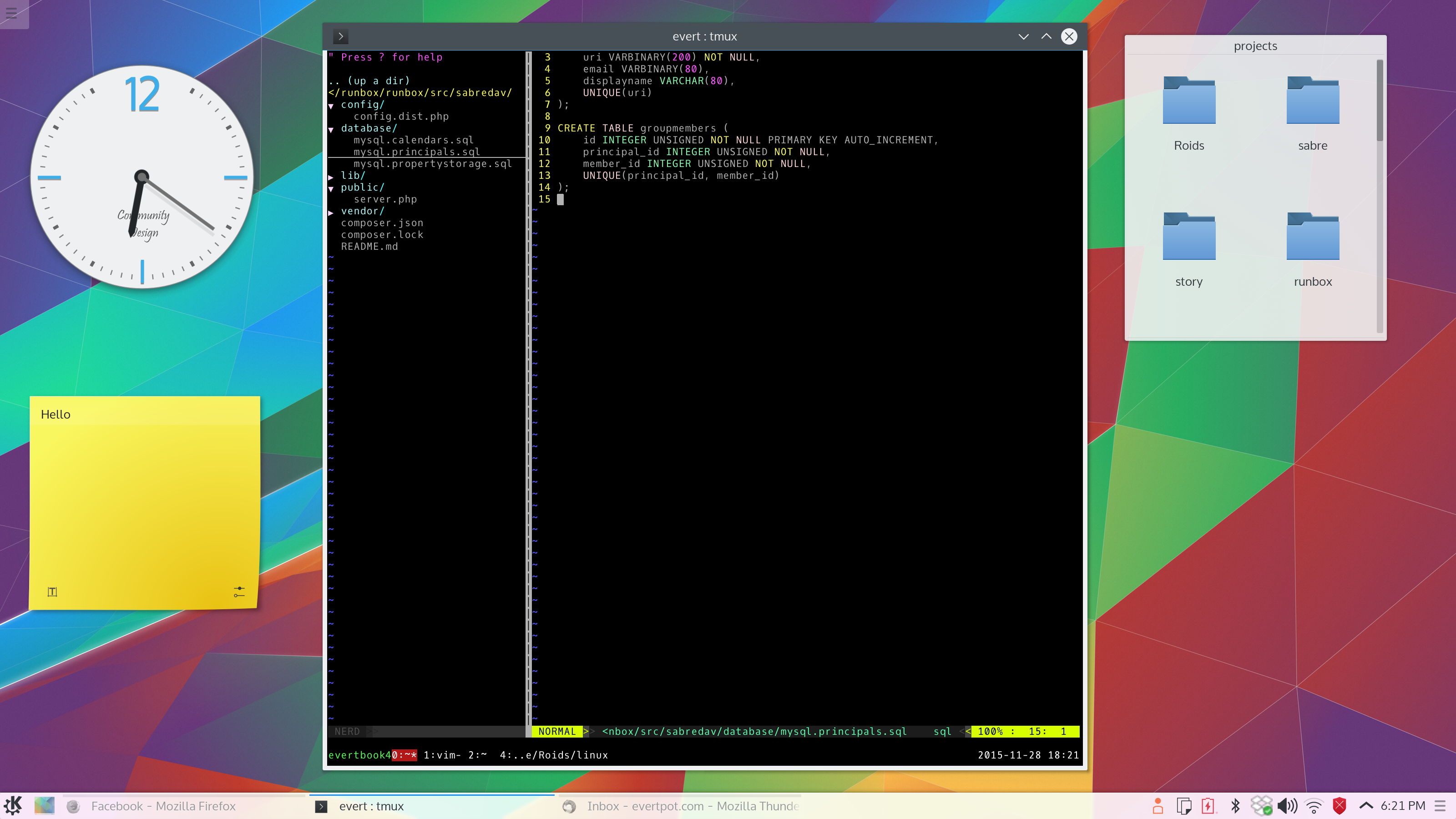Open the Bluetooth tray icon
This screenshot has height=819, width=1456.
(x=1235, y=806)
